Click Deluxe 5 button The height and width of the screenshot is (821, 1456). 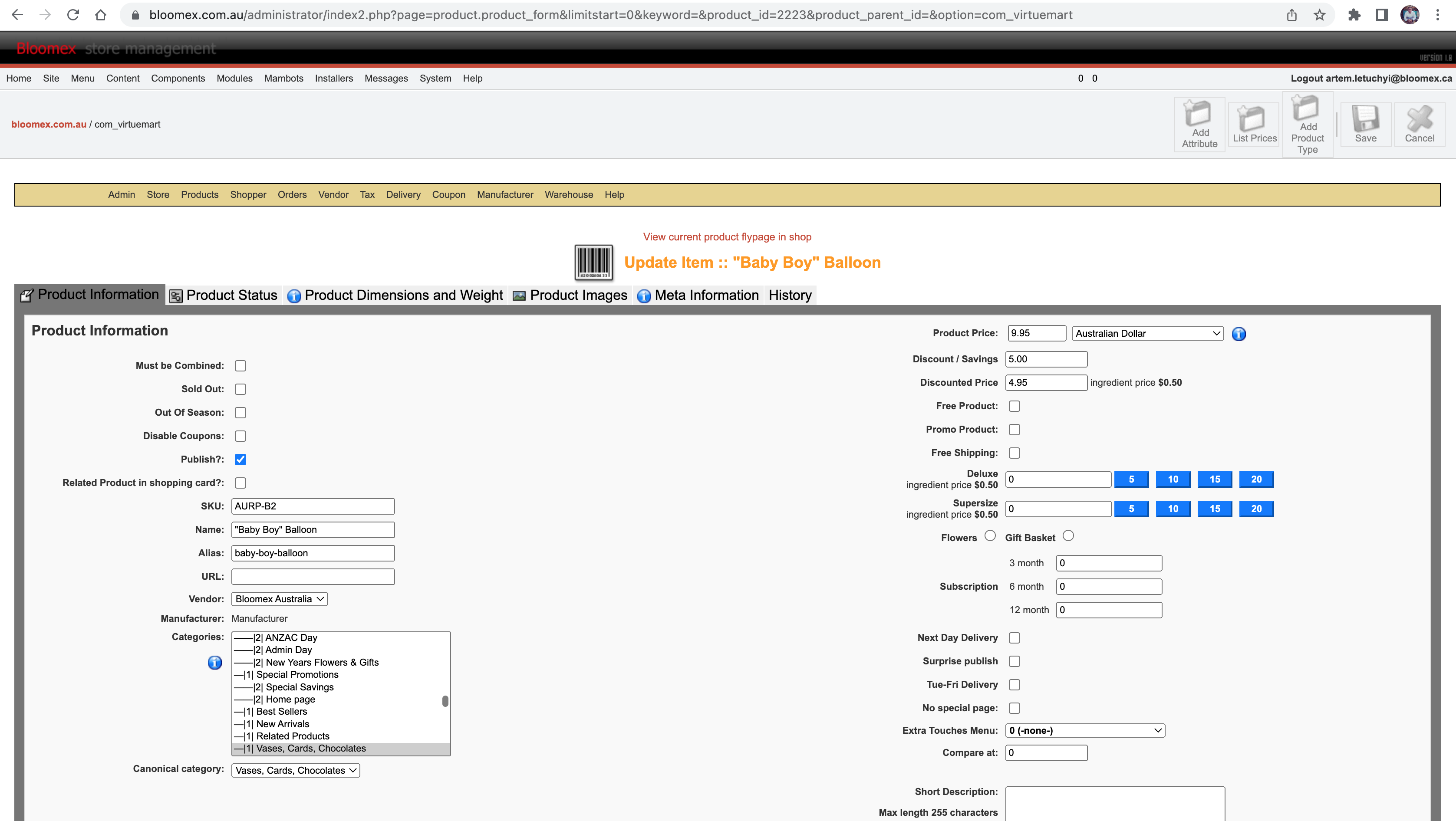1132,479
